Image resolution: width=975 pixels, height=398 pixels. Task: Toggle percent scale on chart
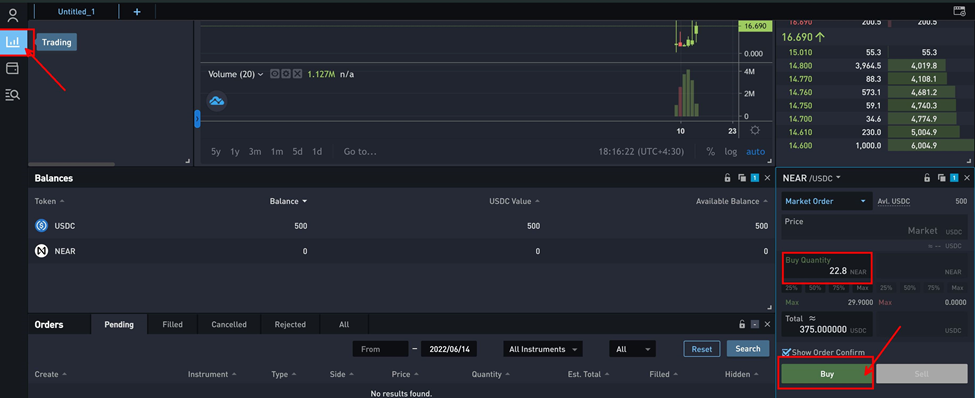(710, 151)
